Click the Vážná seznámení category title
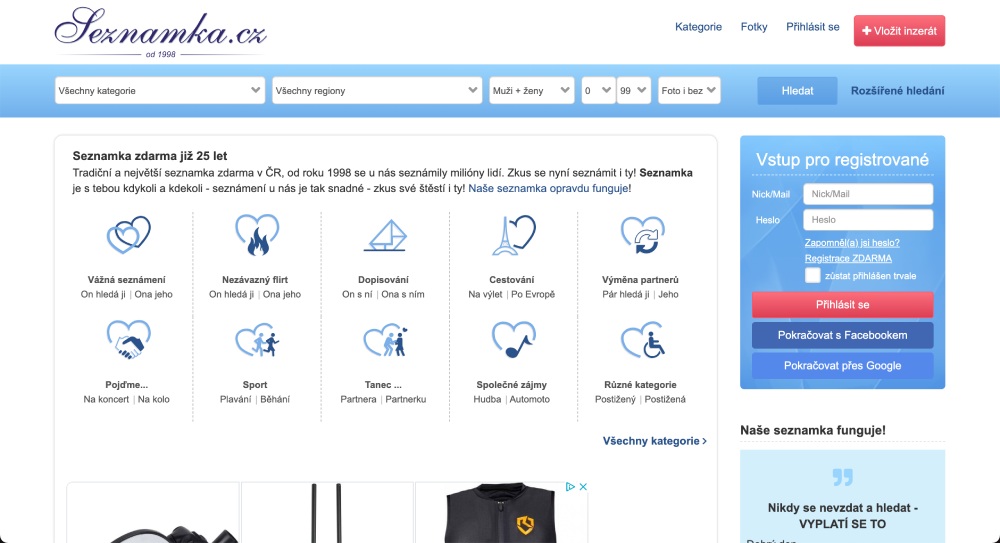1000x543 pixels. [x=126, y=279]
